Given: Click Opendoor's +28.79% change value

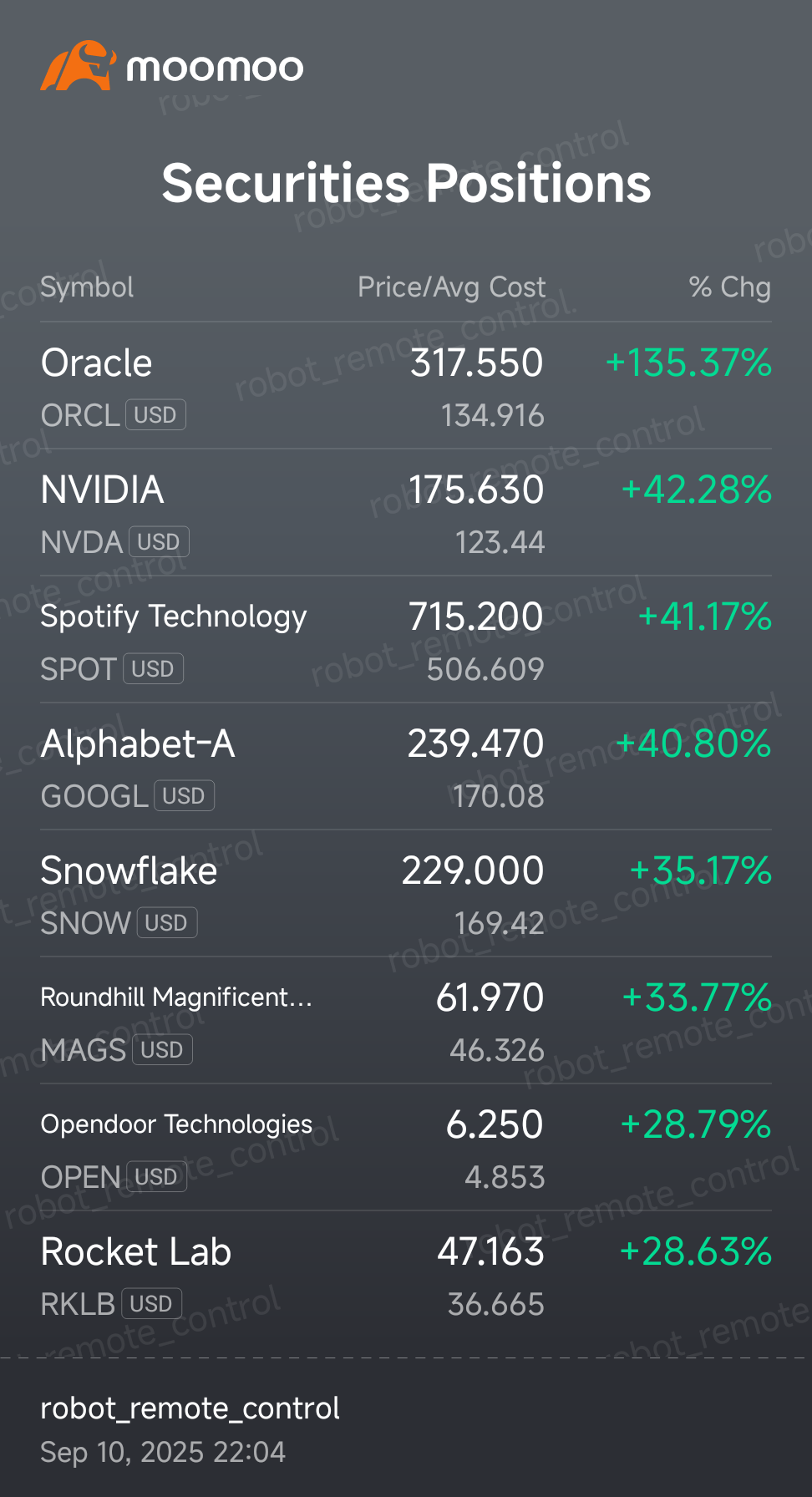Looking at the screenshot, I should (695, 1124).
